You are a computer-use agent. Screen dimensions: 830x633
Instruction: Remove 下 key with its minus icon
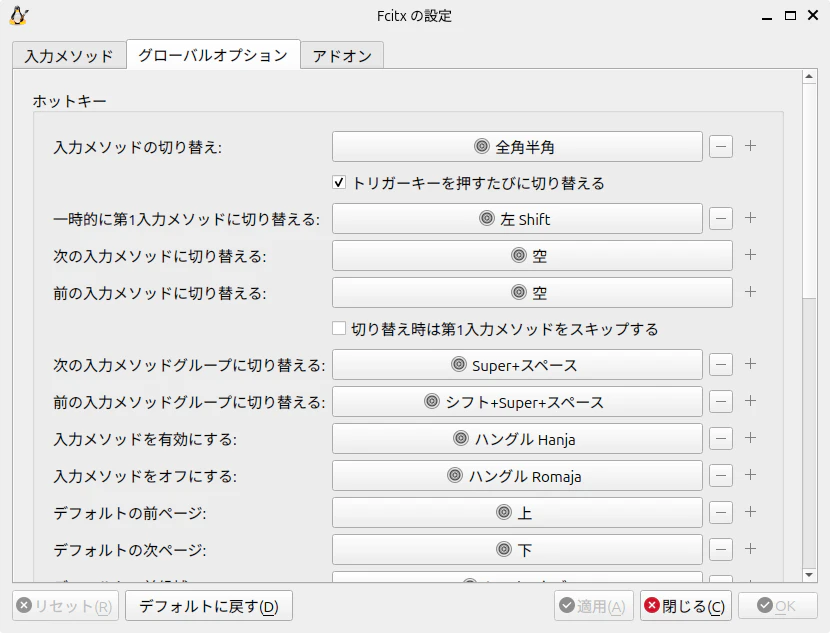pyautogui.click(x=721, y=550)
